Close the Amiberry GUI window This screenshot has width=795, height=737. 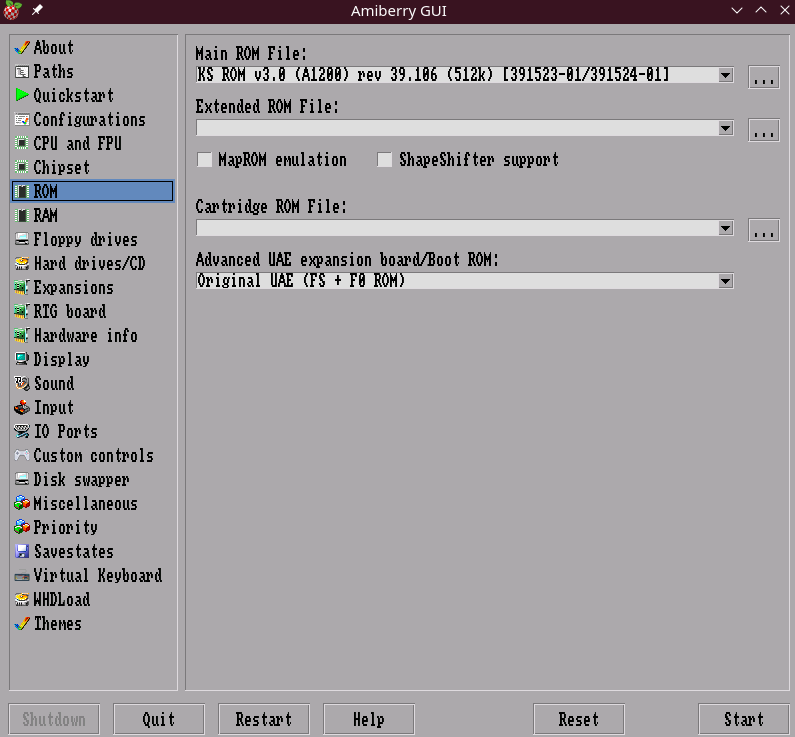click(785, 10)
